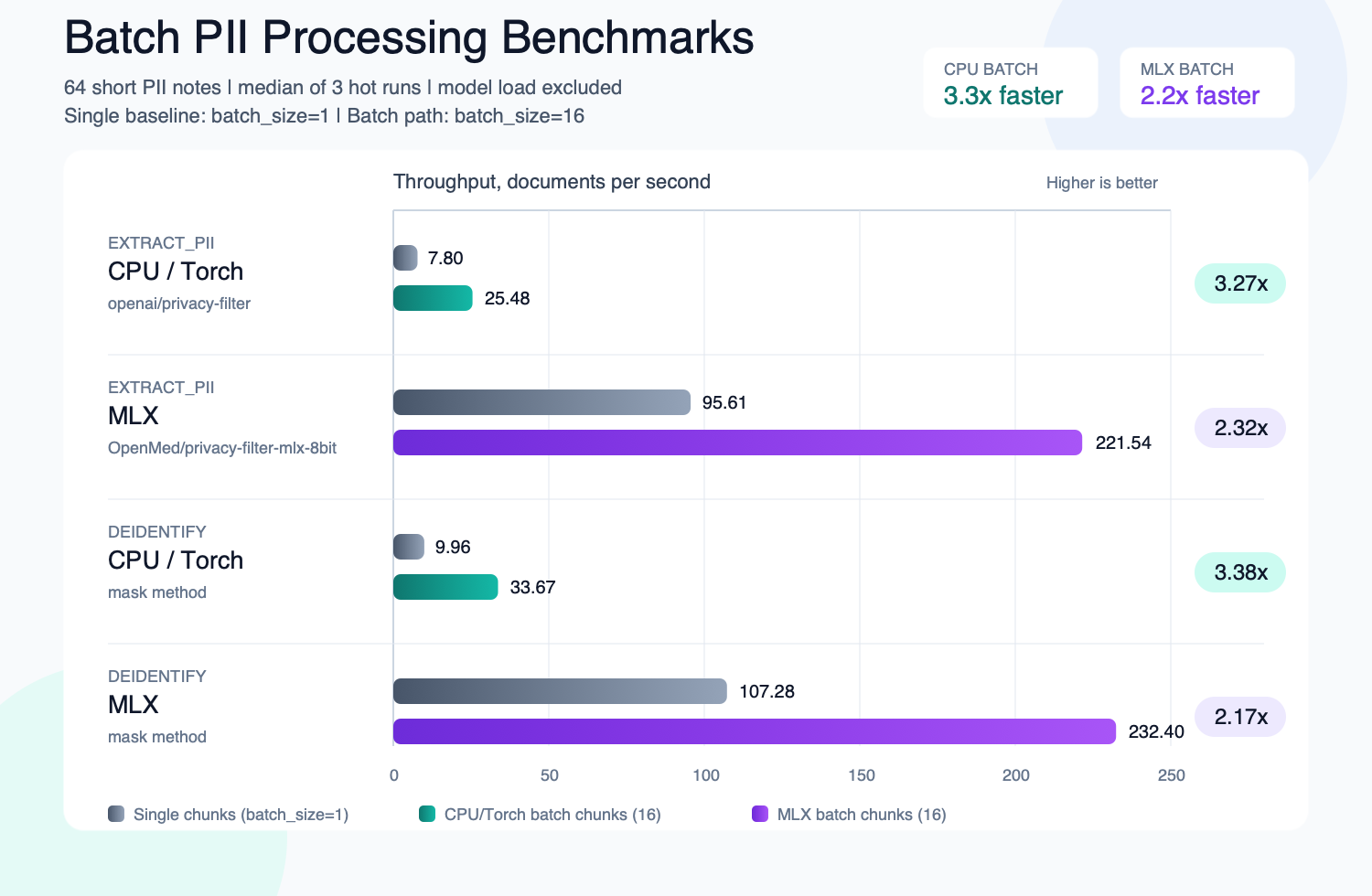The width and height of the screenshot is (1372, 896).
Task: Click the value label 7.80
Action: [x=445, y=258]
